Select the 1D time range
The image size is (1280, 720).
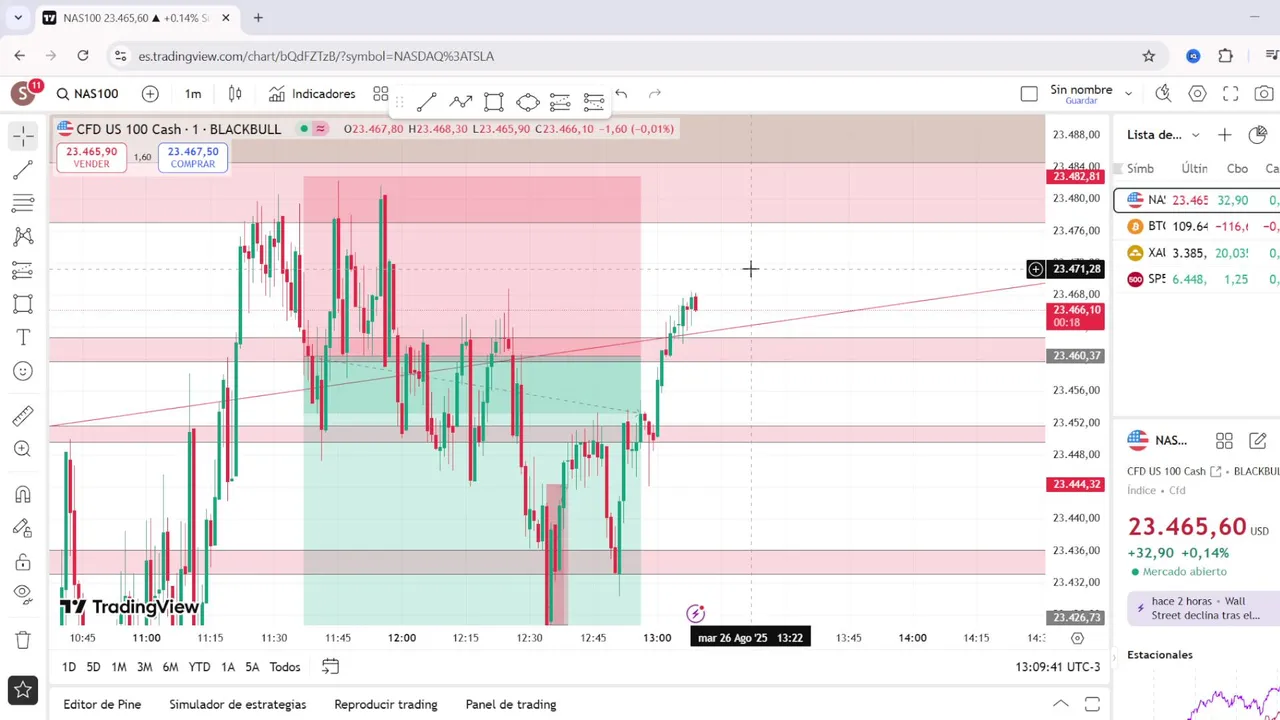[69, 667]
